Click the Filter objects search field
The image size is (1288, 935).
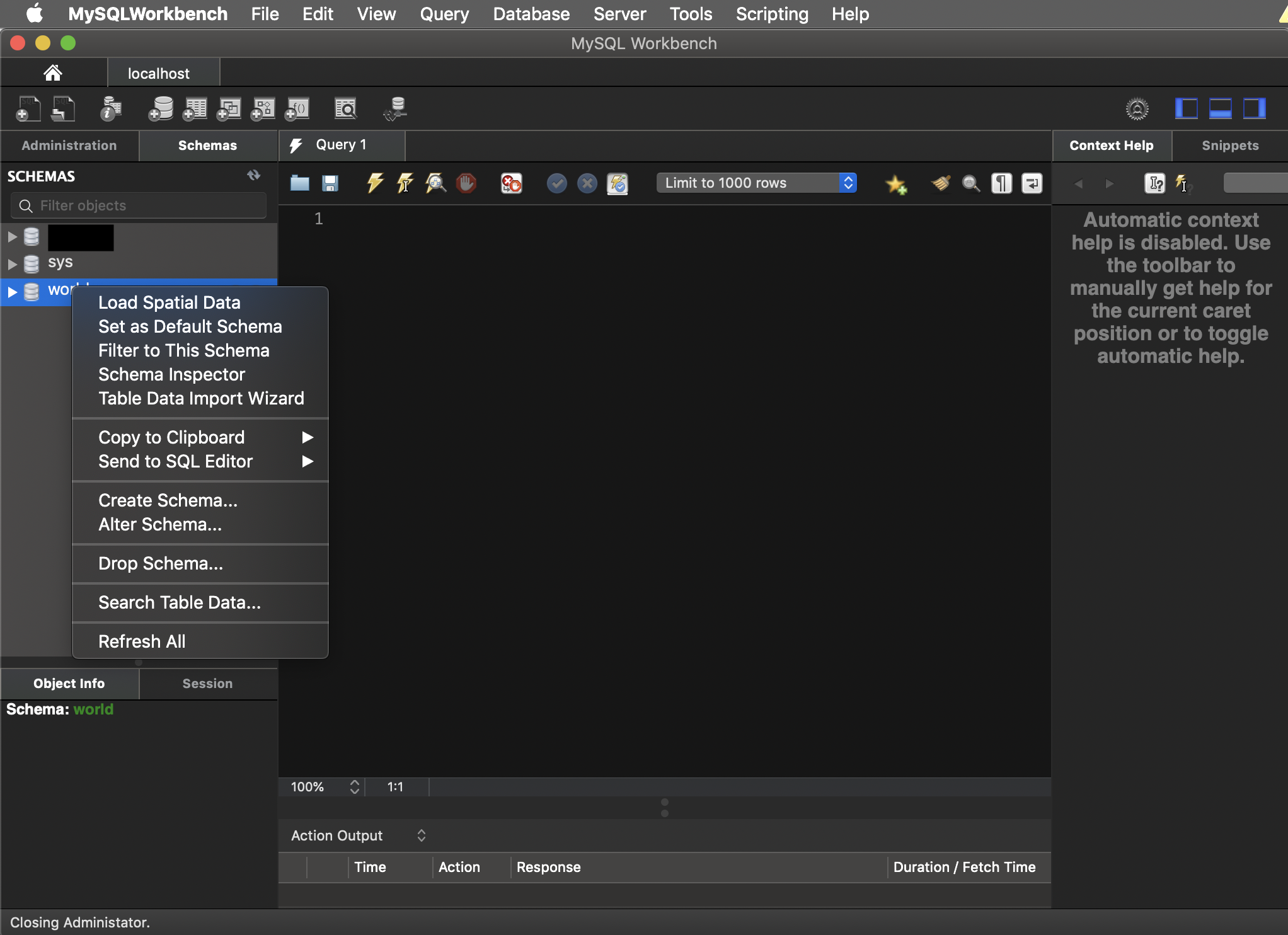pos(139,205)
